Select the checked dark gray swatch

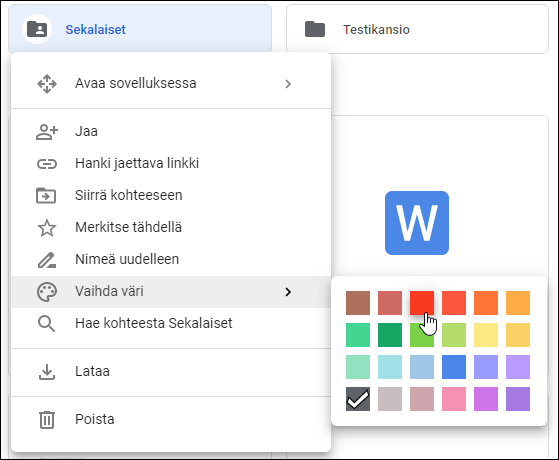(358, 399)
